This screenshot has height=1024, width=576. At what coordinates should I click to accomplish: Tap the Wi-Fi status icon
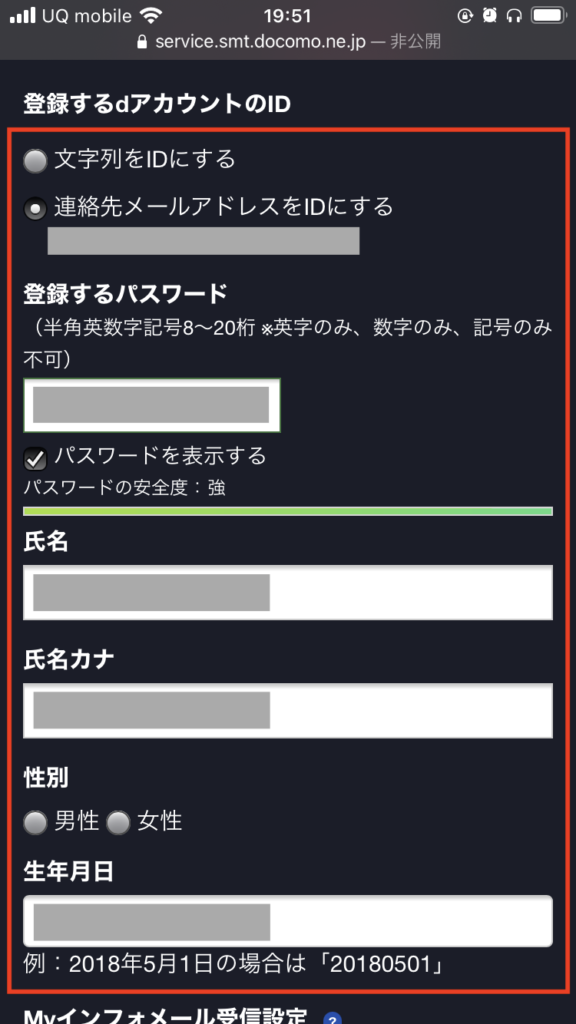(152, 15)
